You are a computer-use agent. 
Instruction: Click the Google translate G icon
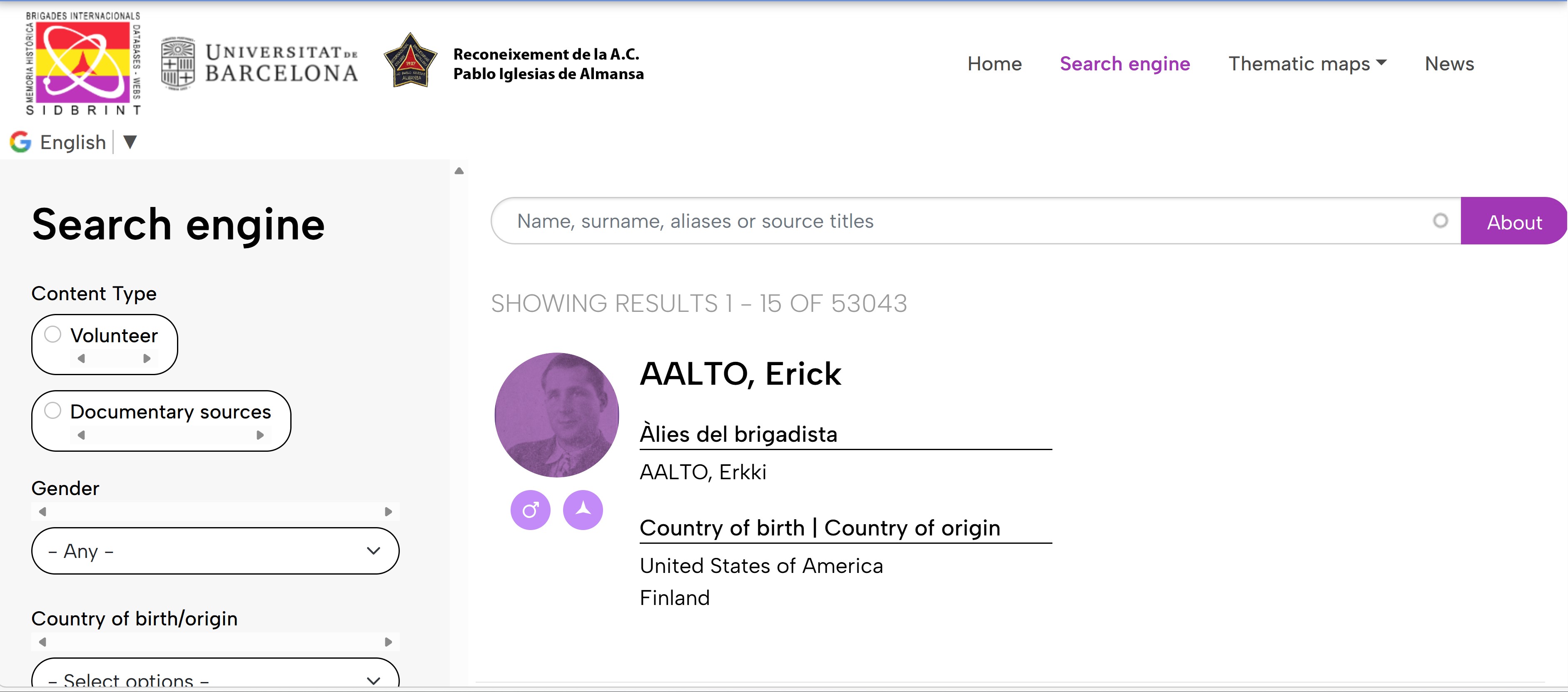point(21,142)
